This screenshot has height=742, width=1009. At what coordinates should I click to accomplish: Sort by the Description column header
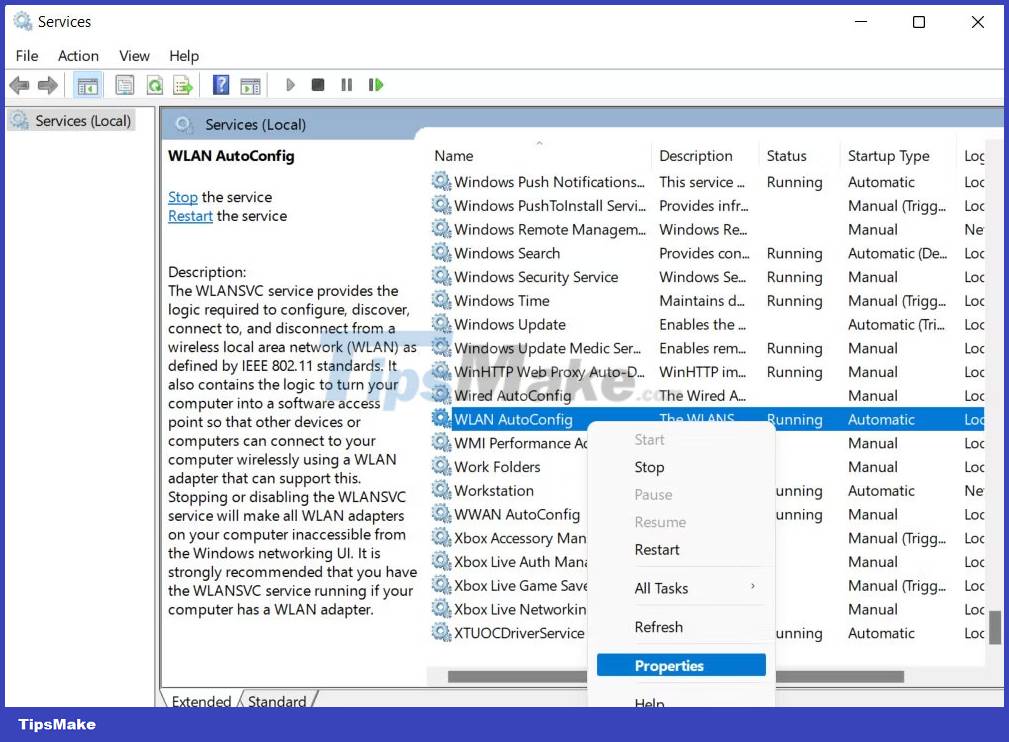coord(705,156)
